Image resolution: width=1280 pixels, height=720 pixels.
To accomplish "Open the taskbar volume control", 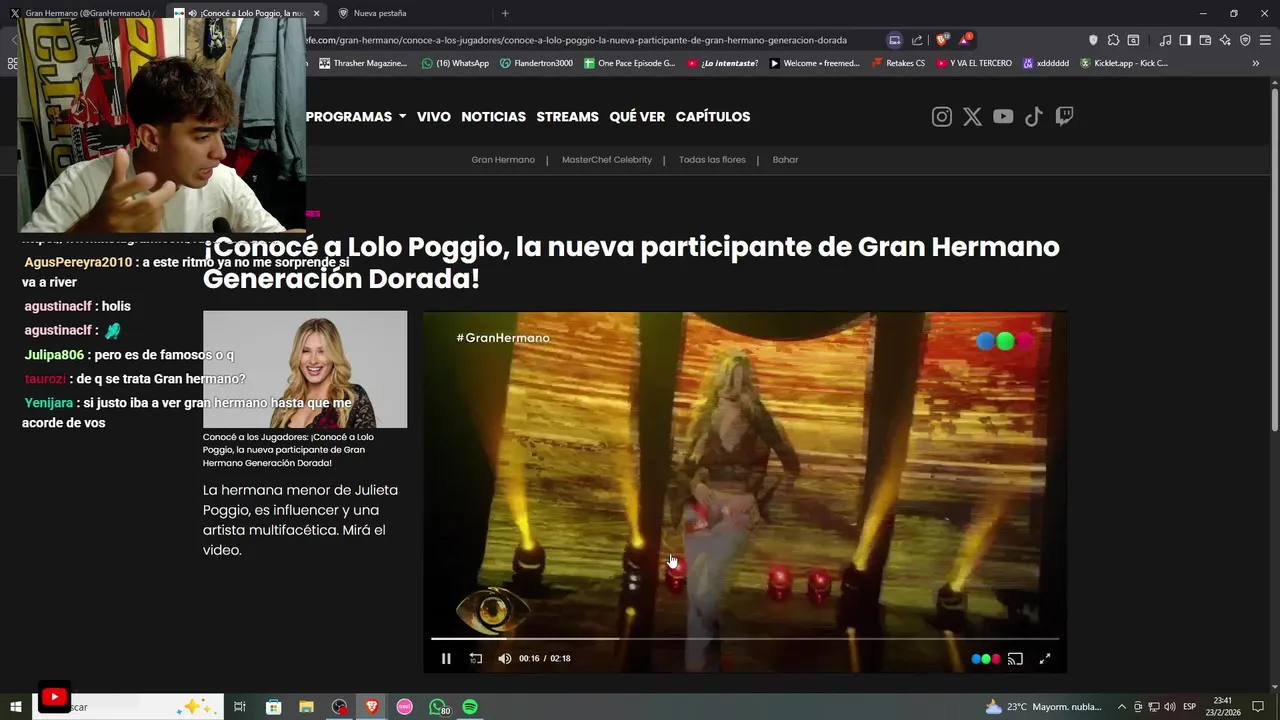I will (x=1170, y=707).
